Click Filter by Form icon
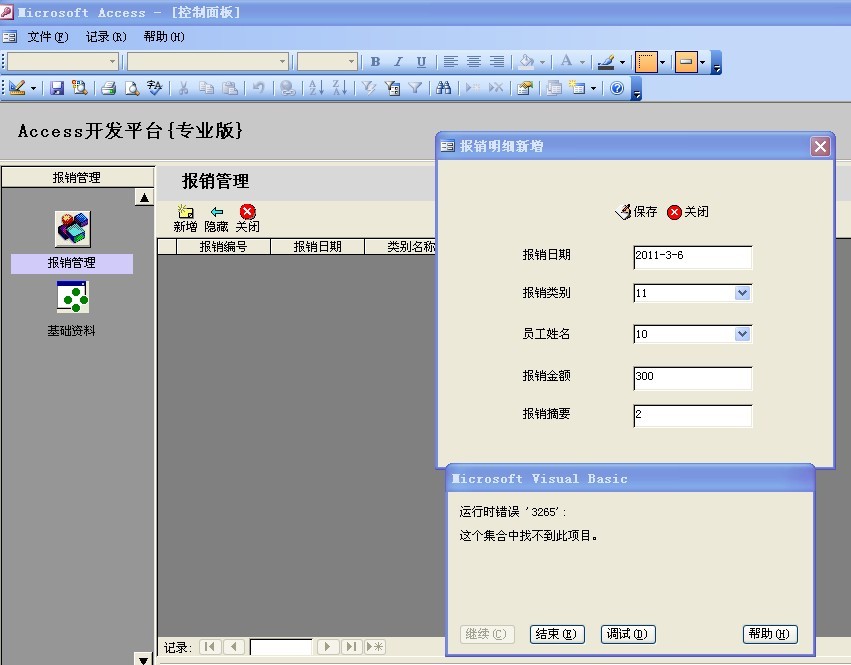 (x=392, y=88)
